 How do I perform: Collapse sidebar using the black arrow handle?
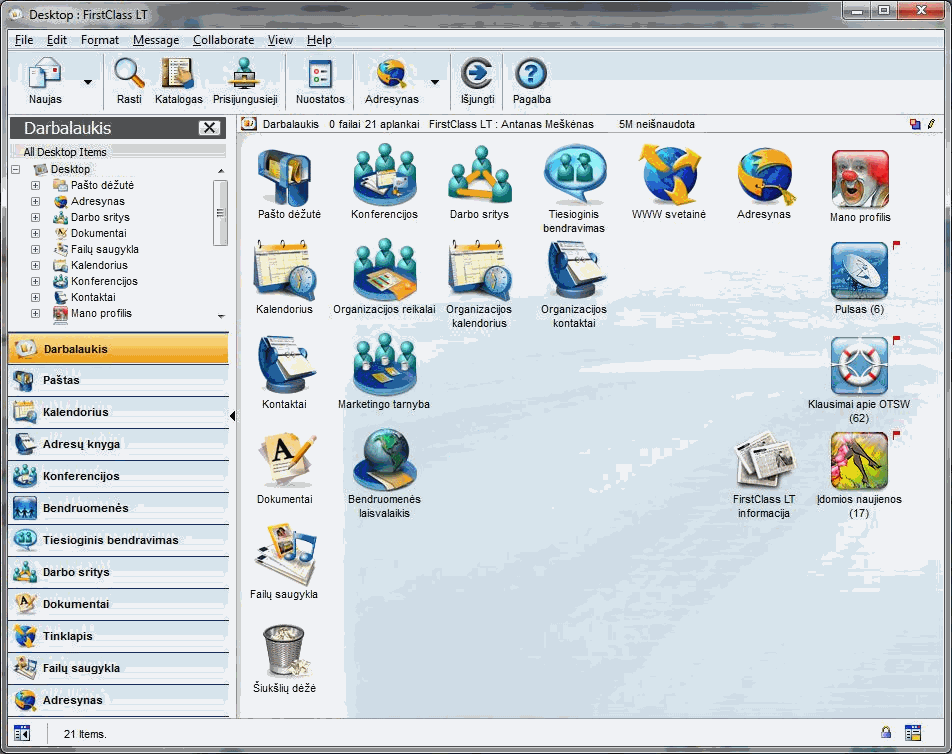(x=233, y=416)
